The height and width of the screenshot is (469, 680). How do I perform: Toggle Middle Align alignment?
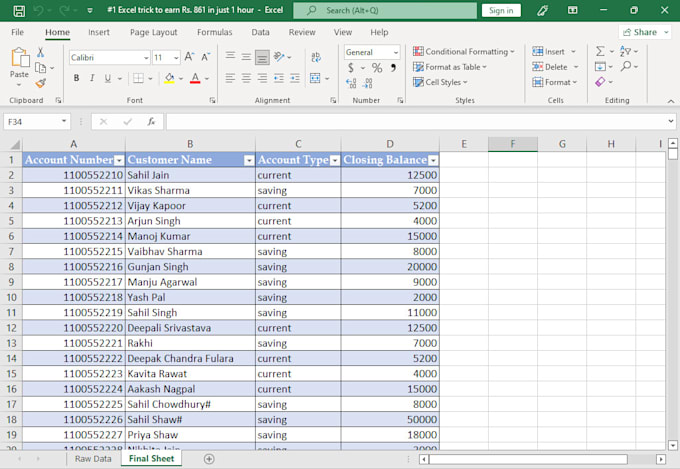pos(246,56)
